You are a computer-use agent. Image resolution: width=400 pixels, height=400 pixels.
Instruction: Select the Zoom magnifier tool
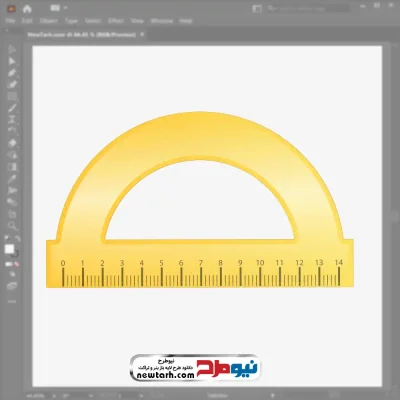pos(12,226)
